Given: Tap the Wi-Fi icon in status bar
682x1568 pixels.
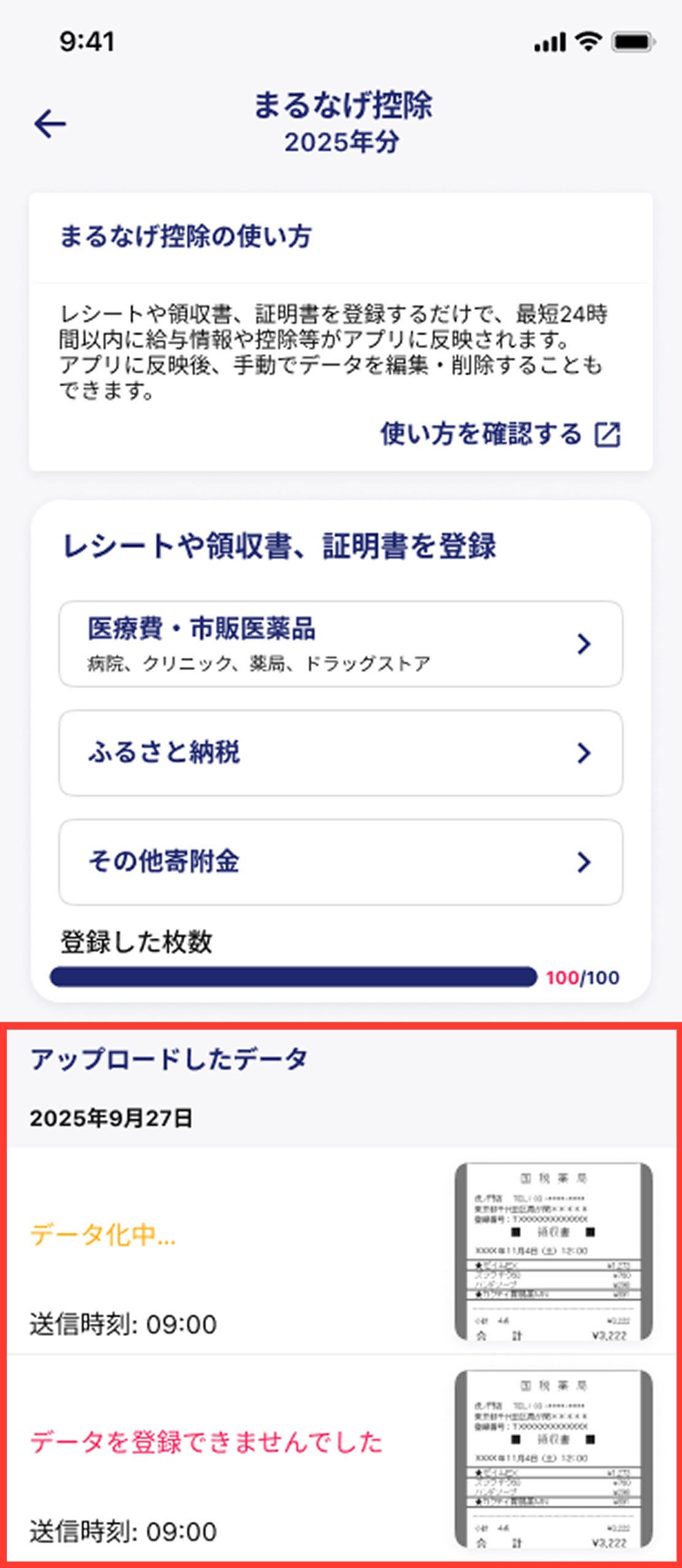Looking at the screenshot, I should [588, 42].
